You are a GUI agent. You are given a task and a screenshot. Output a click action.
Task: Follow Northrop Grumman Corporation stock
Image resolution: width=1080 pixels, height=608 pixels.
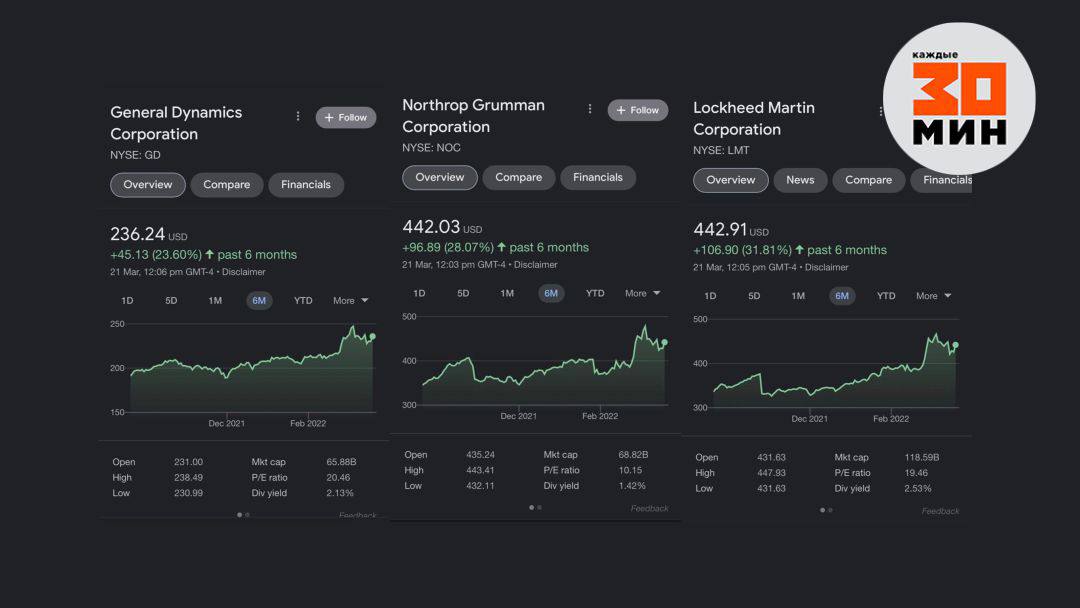pos(638,110)
